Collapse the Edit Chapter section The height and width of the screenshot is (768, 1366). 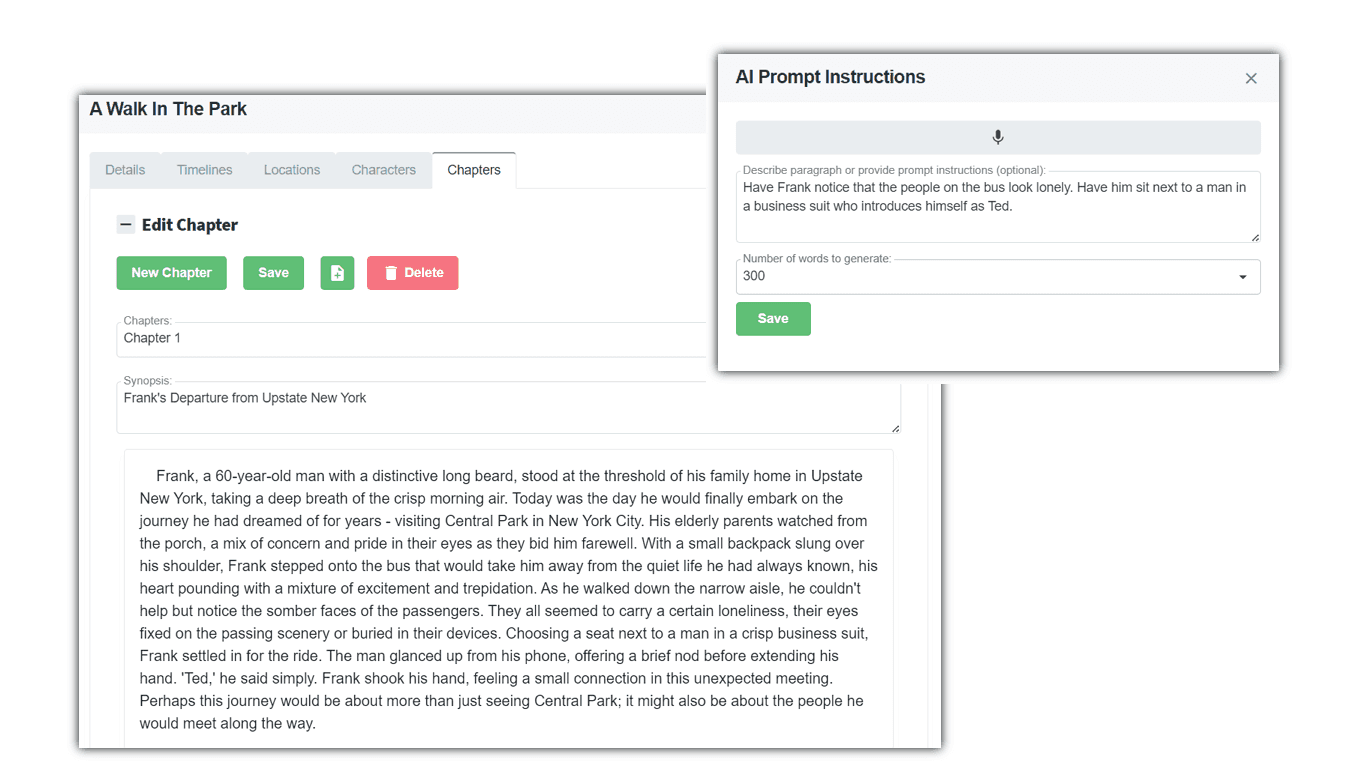pos(126,224)
